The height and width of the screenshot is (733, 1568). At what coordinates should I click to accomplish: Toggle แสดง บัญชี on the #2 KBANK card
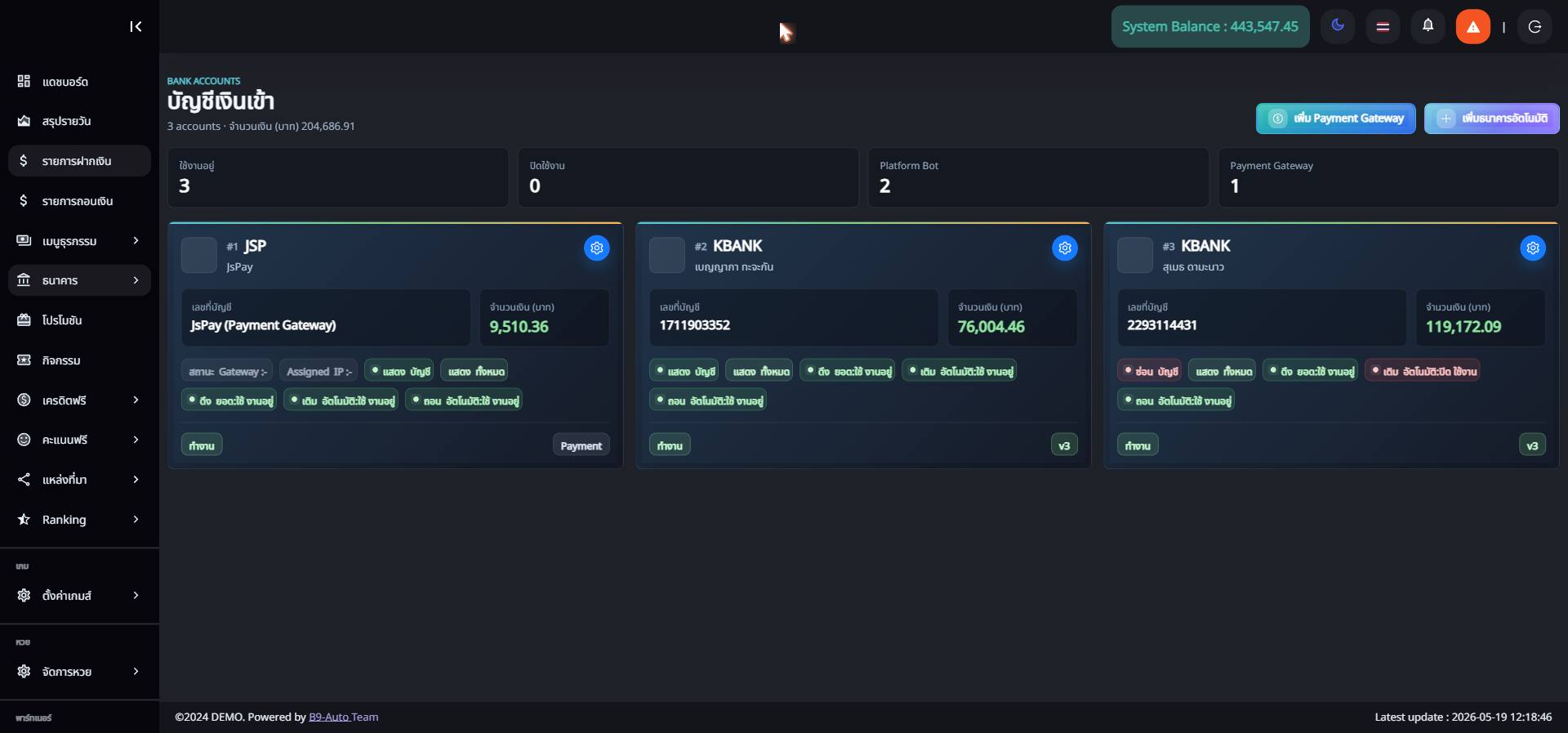click(x=684, y=371)
